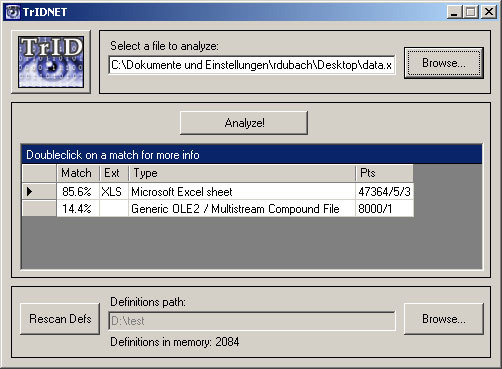Click the TrIDNET title bar app icon
The image size is (502, 369).
(13, 12)
